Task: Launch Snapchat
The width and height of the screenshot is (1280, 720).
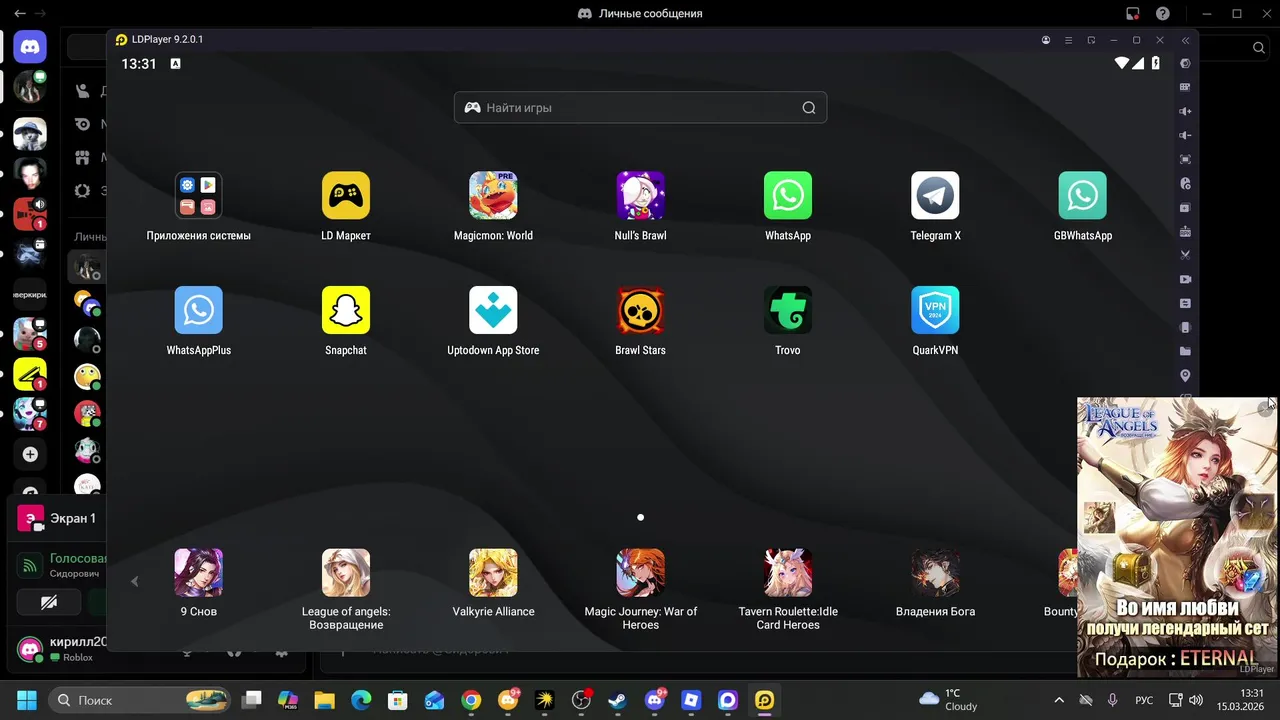Action: (346, 310)
